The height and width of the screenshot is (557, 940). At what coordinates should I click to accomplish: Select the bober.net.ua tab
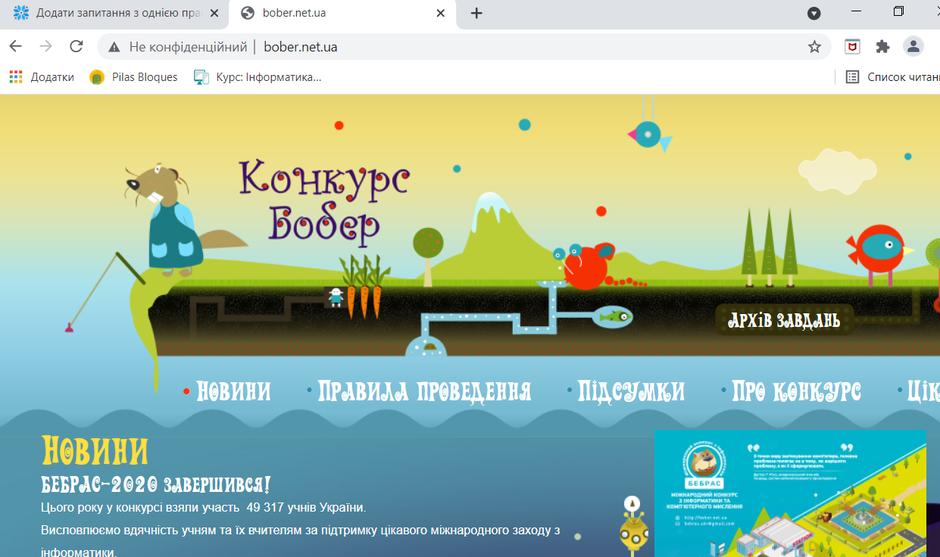342,13
